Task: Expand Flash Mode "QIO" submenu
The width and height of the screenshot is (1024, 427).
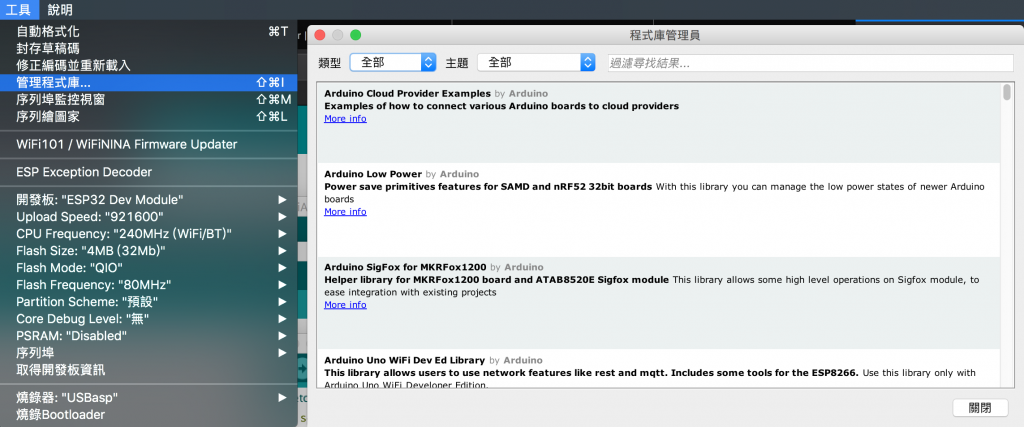Action: (149, 267)
